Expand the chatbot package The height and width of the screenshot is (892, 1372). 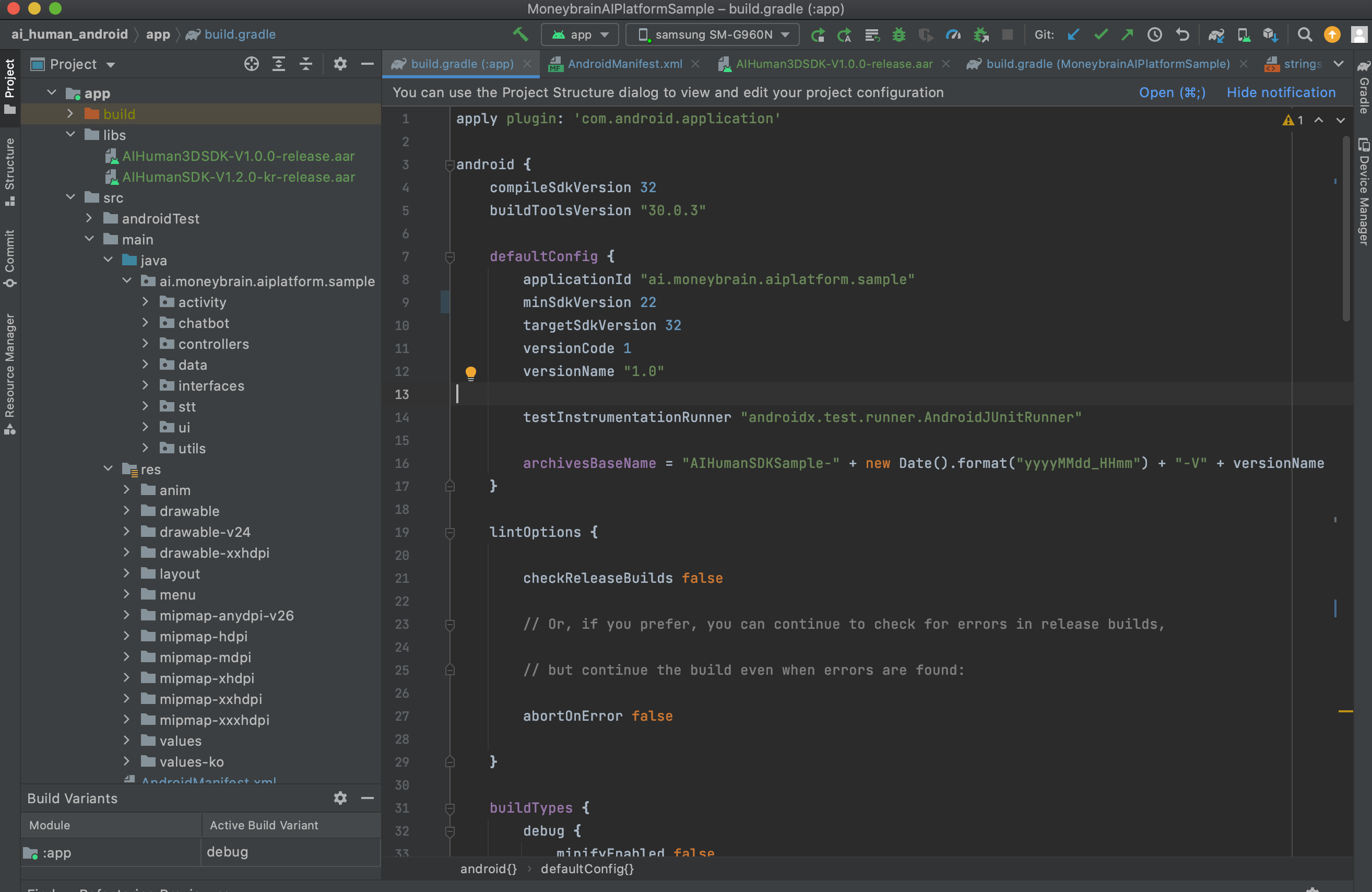point(145,322)
